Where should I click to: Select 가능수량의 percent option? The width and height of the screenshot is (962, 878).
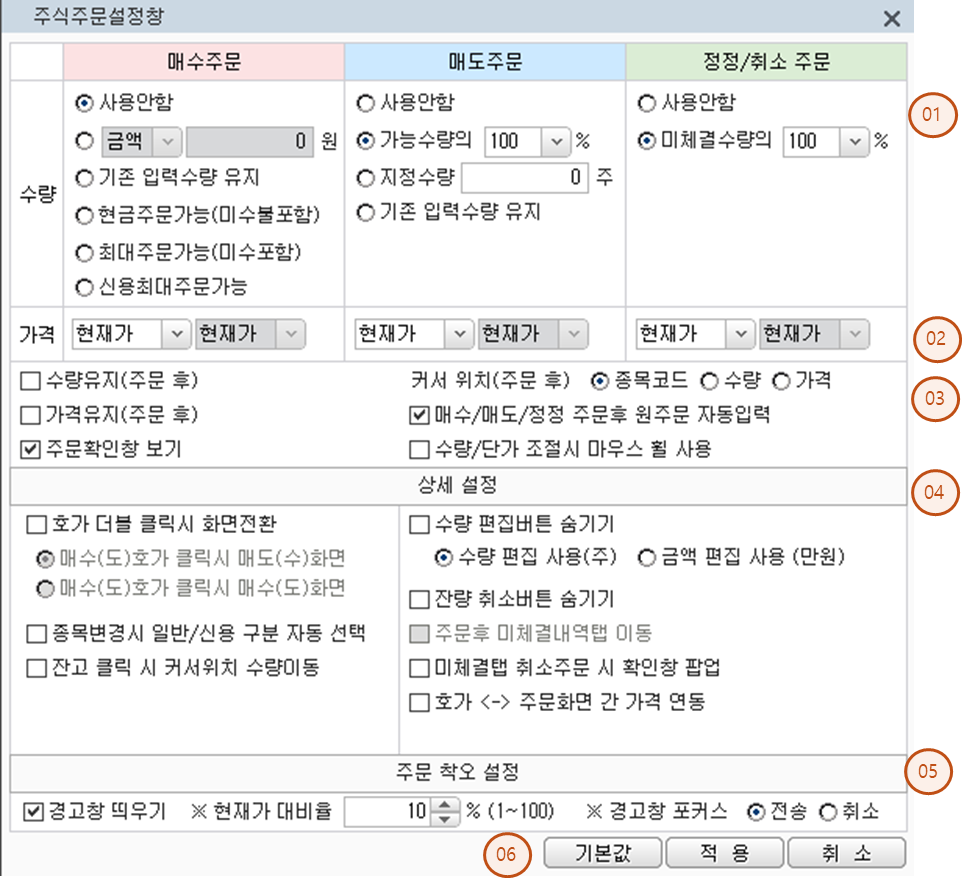pos(365,141)
